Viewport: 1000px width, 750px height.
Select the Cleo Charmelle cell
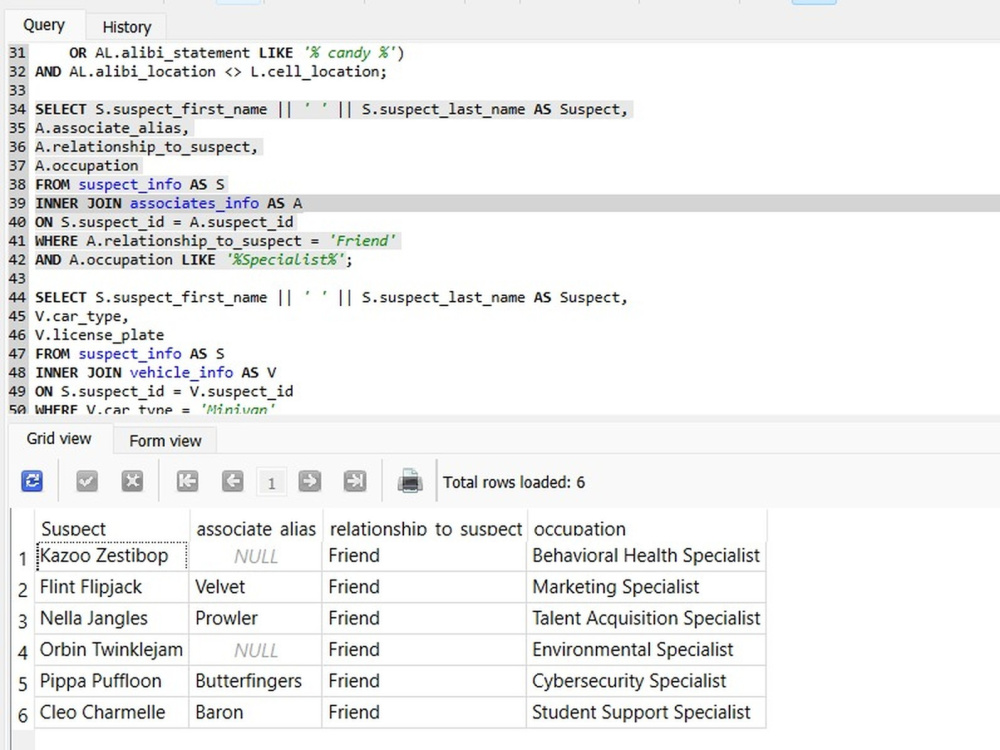pyautogui.click(x=112, y=712)
